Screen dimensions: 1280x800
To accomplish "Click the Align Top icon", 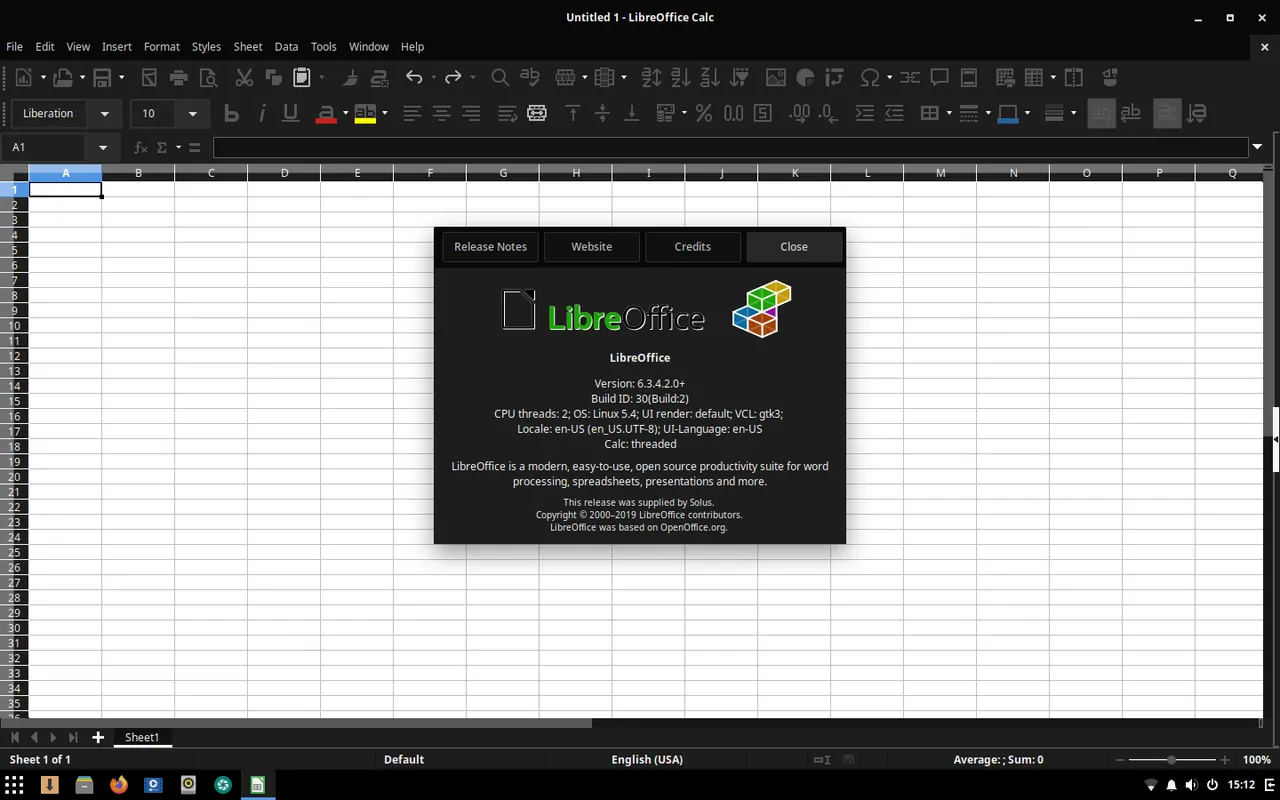I will [x=573, y=113].
